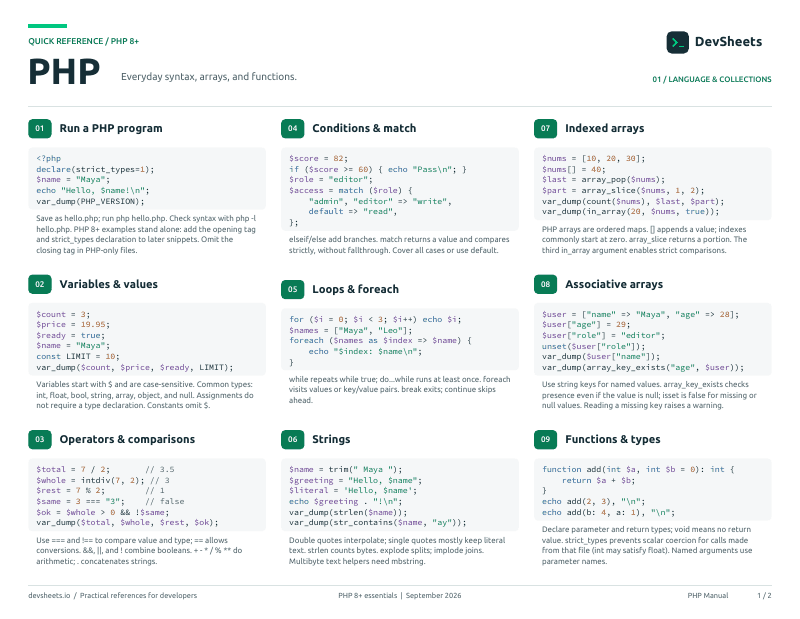The image size is (800, 619).
Task: Click the var_dump(str_contains($name, "ay")); line
Action: pos(378,523)
